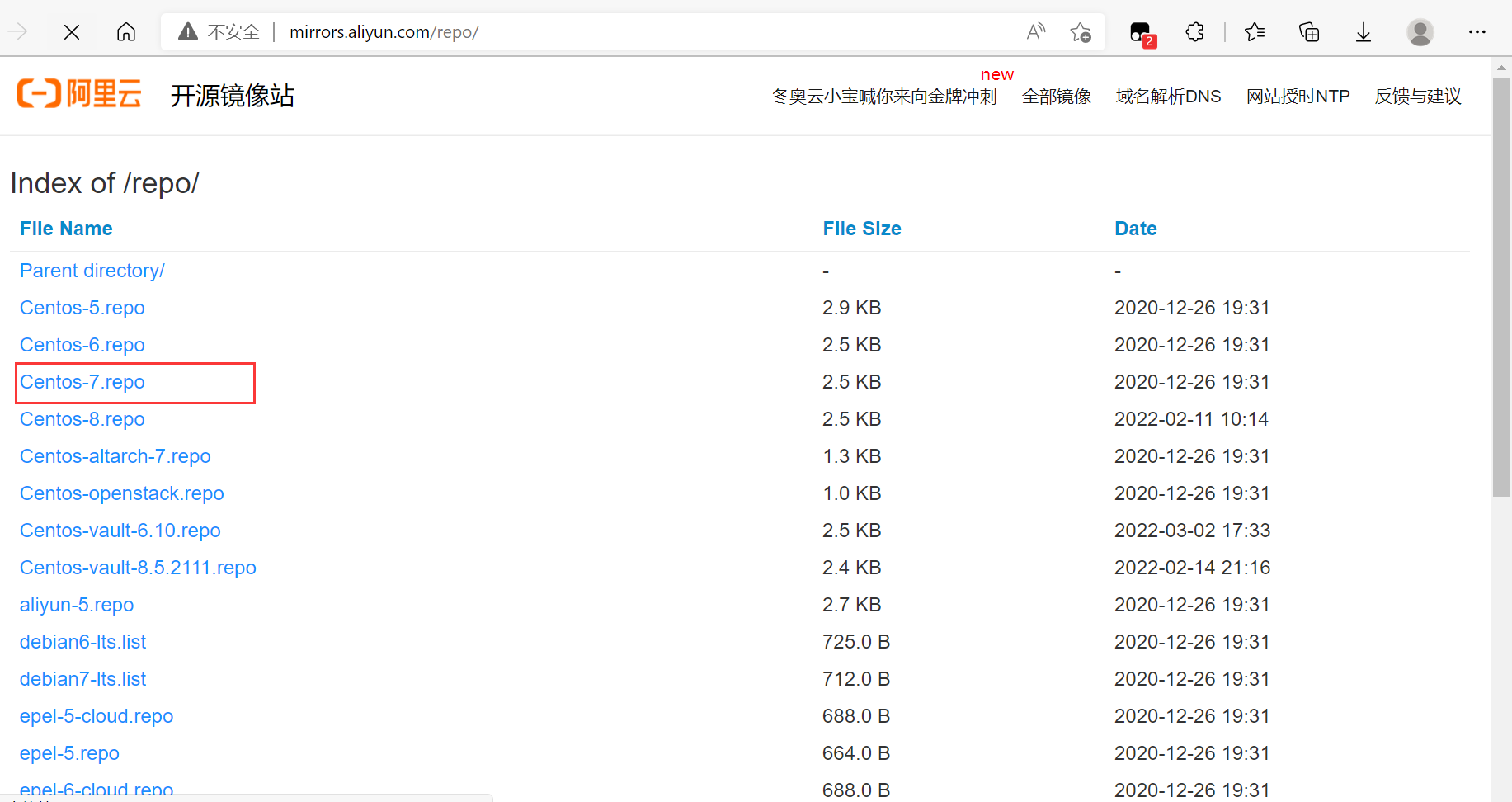
Task: Open 全部镜像 menu item
Action: click(1057, 97)
